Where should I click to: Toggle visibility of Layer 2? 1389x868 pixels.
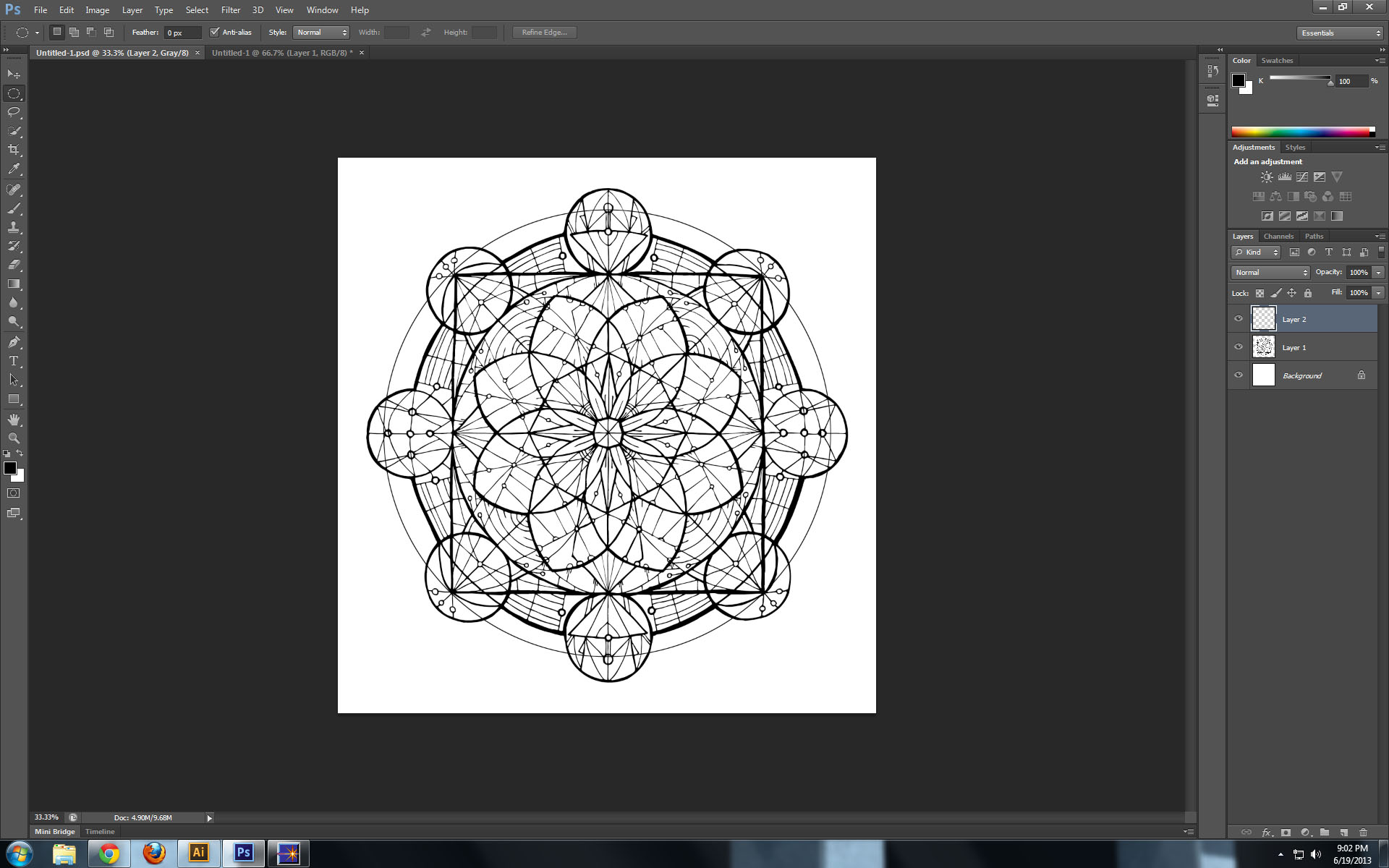click(x=1239, y=318)
